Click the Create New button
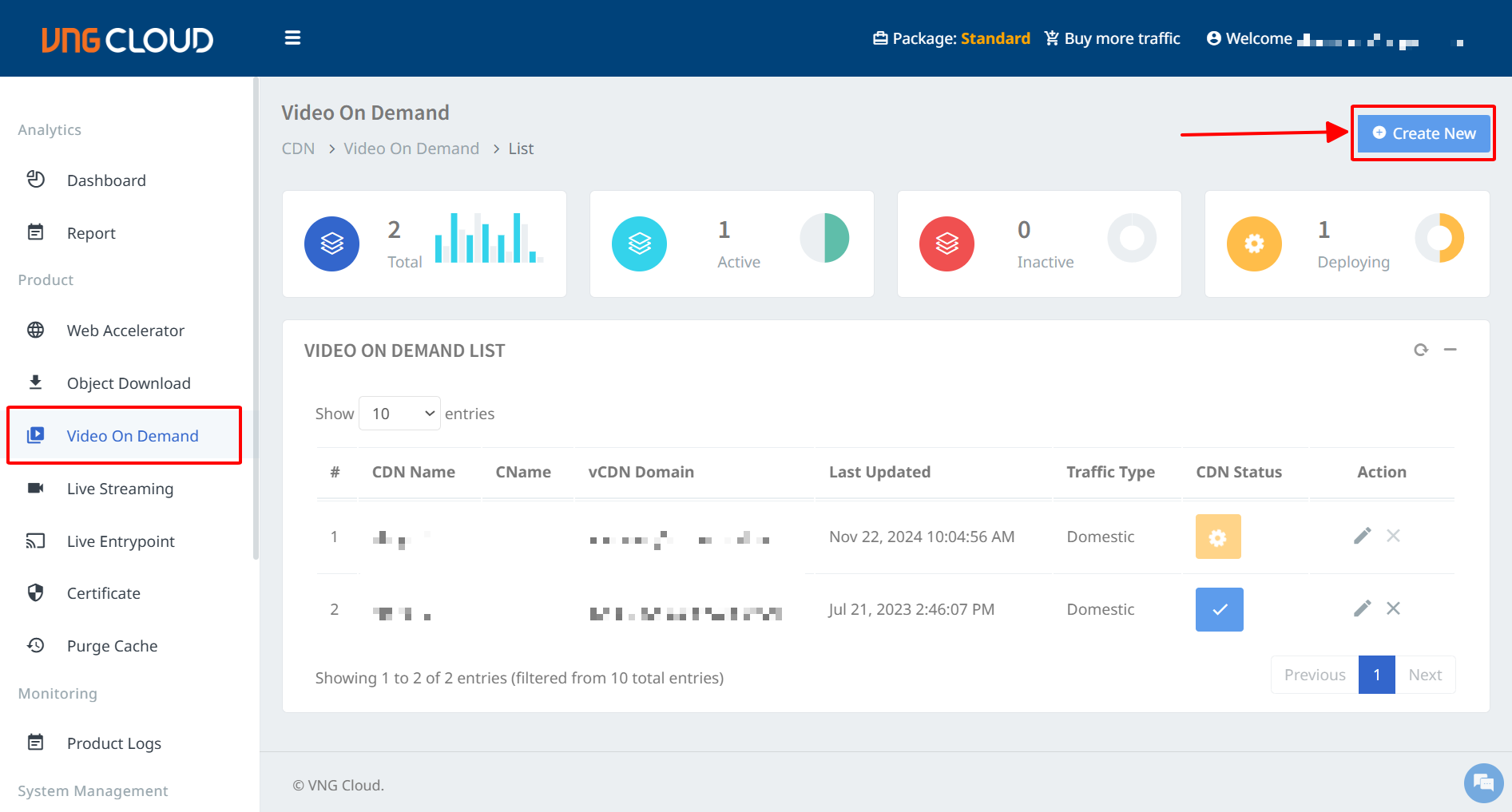Viewport: 1512px width, 812px height. (x=1423, y=133)
